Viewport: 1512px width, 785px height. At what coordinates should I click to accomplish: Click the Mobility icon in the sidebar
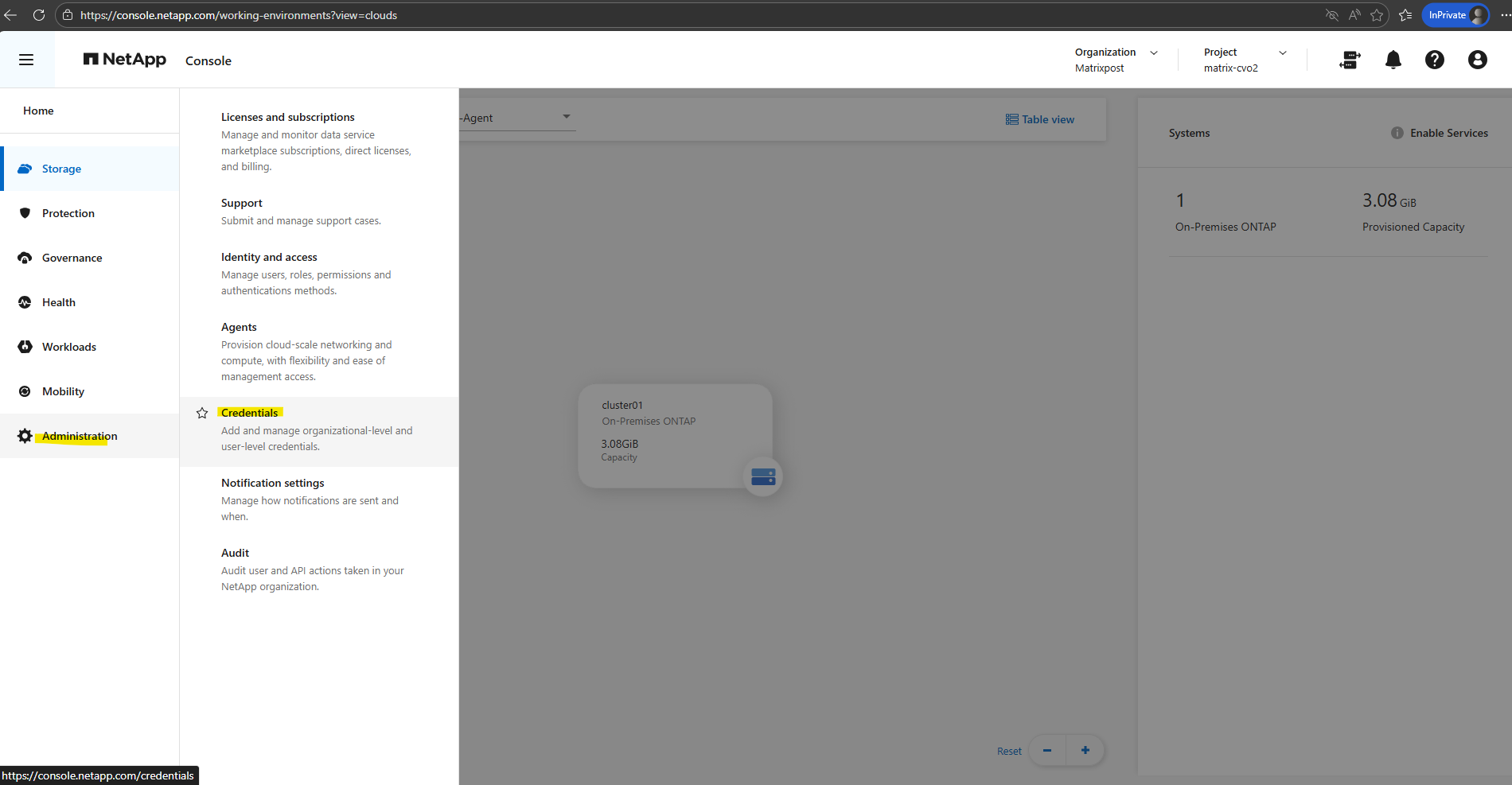pyautogui.click(x=25, y=391)
